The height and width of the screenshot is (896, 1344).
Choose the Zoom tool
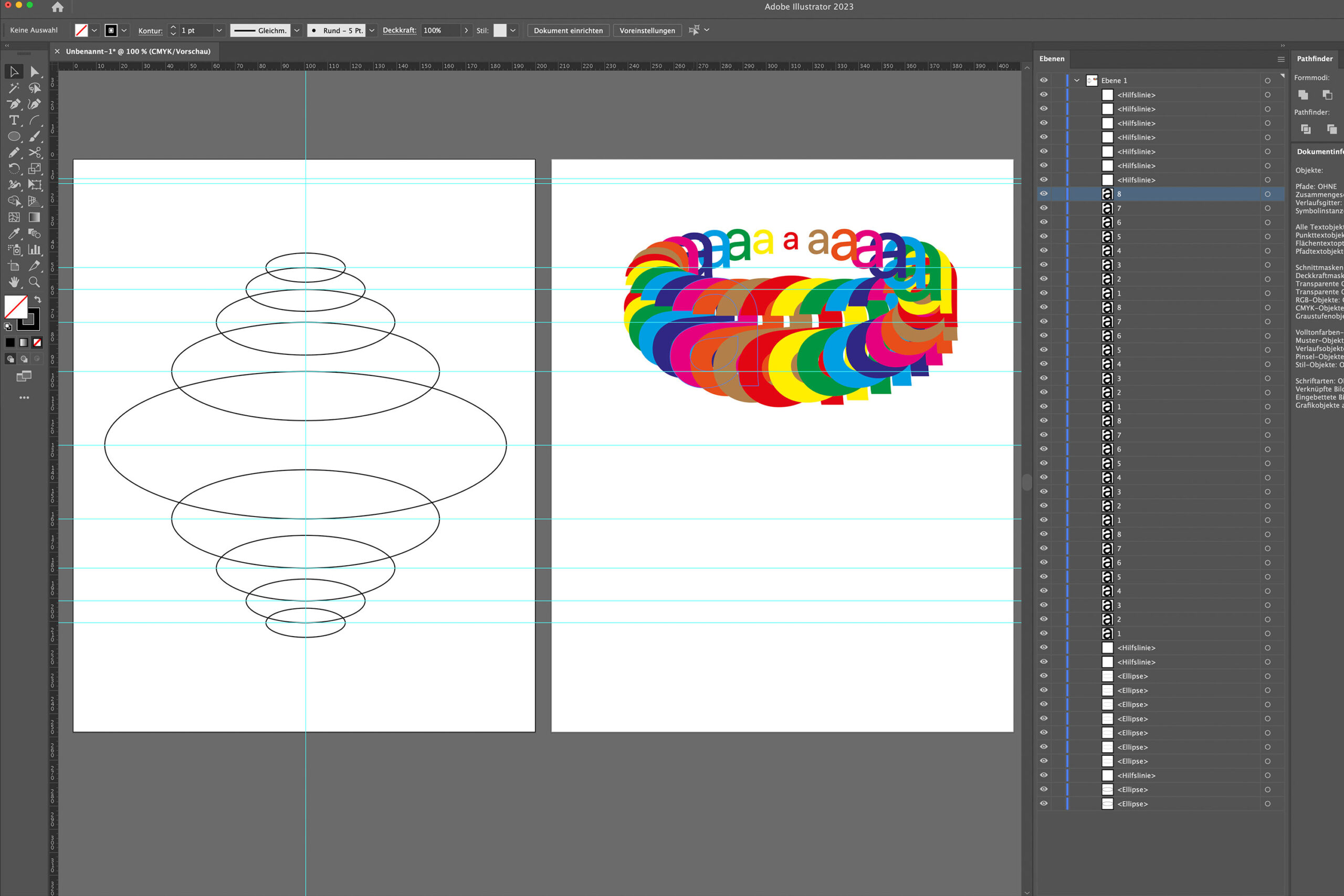pyautogui.click(x=35, y=282)
